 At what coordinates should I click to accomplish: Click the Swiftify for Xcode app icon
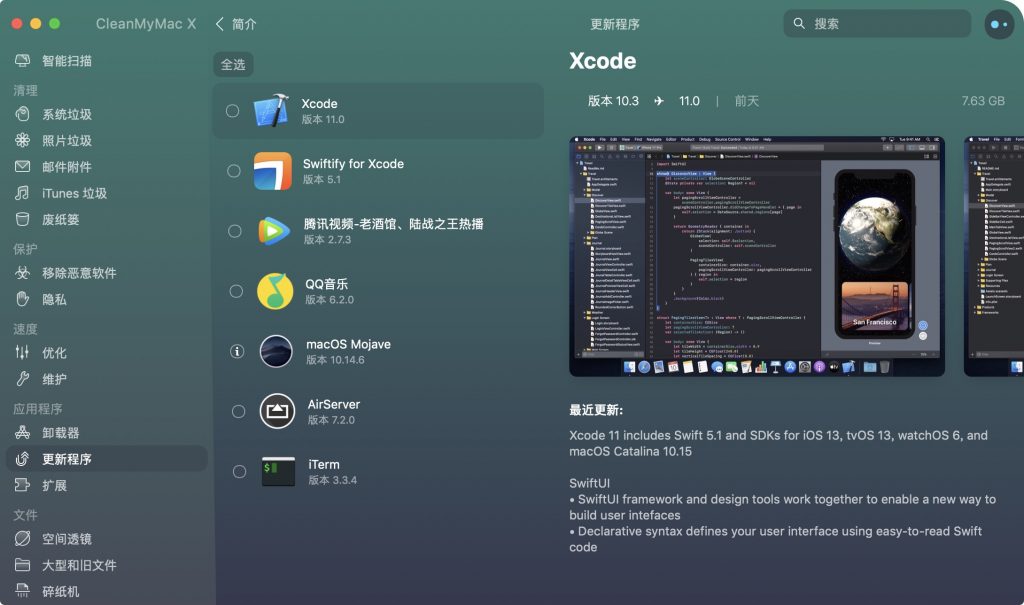coord(272,171)
